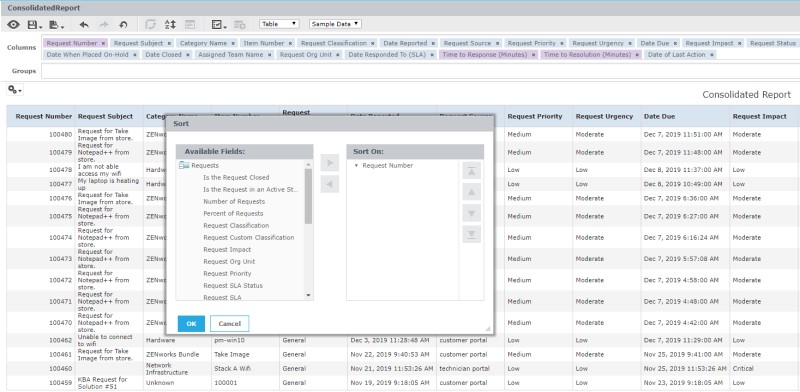
Task: Add selected field to Sort On
Action: (330, 163)
